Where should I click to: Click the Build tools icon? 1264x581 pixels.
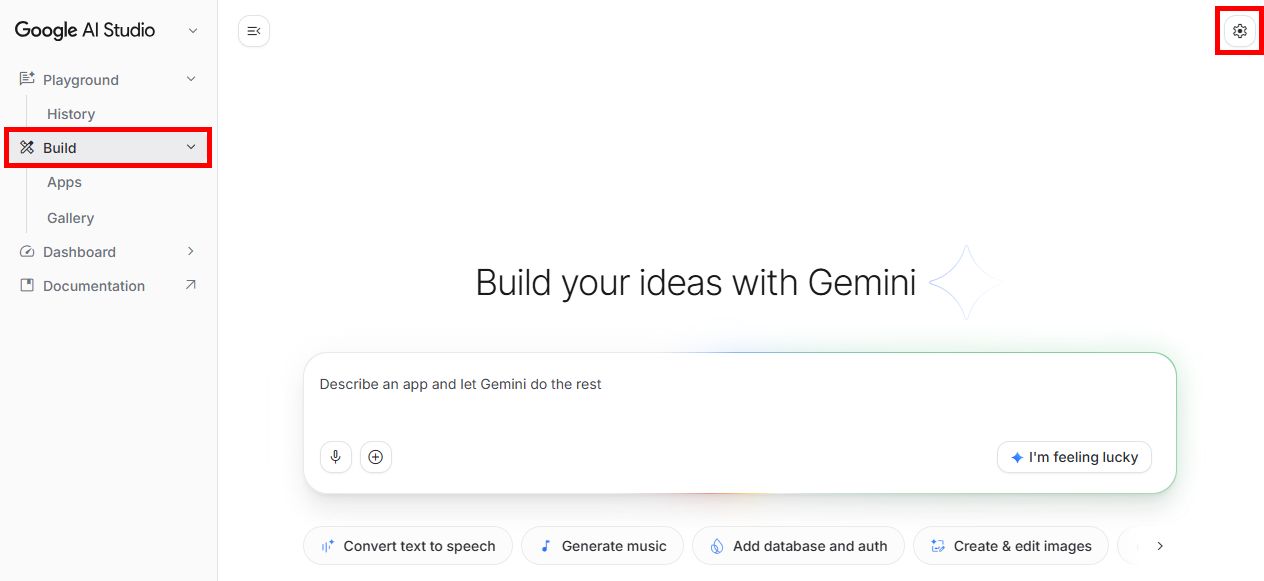27,148
